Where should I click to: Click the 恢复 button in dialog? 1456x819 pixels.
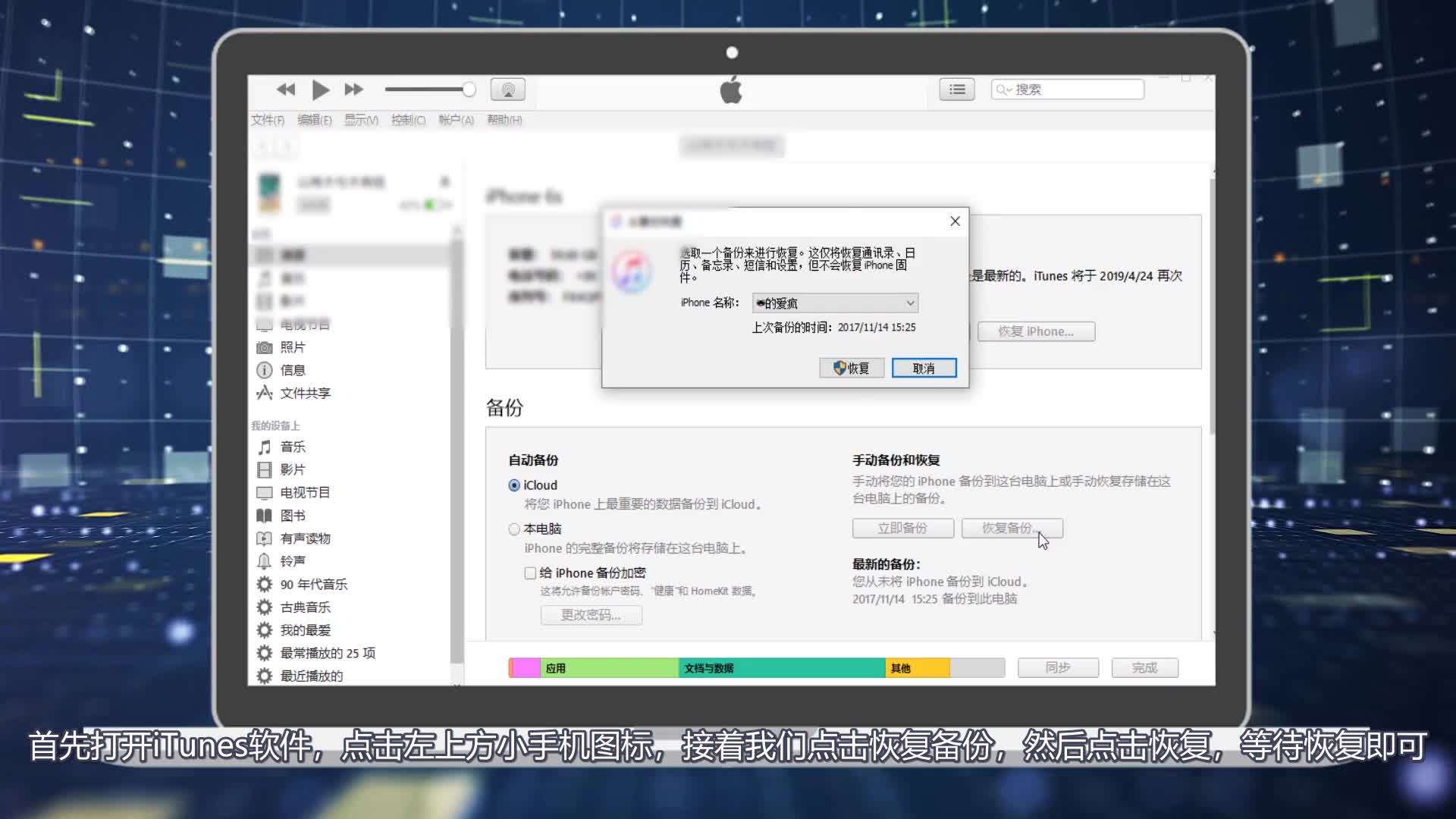(x=852, y=369)
